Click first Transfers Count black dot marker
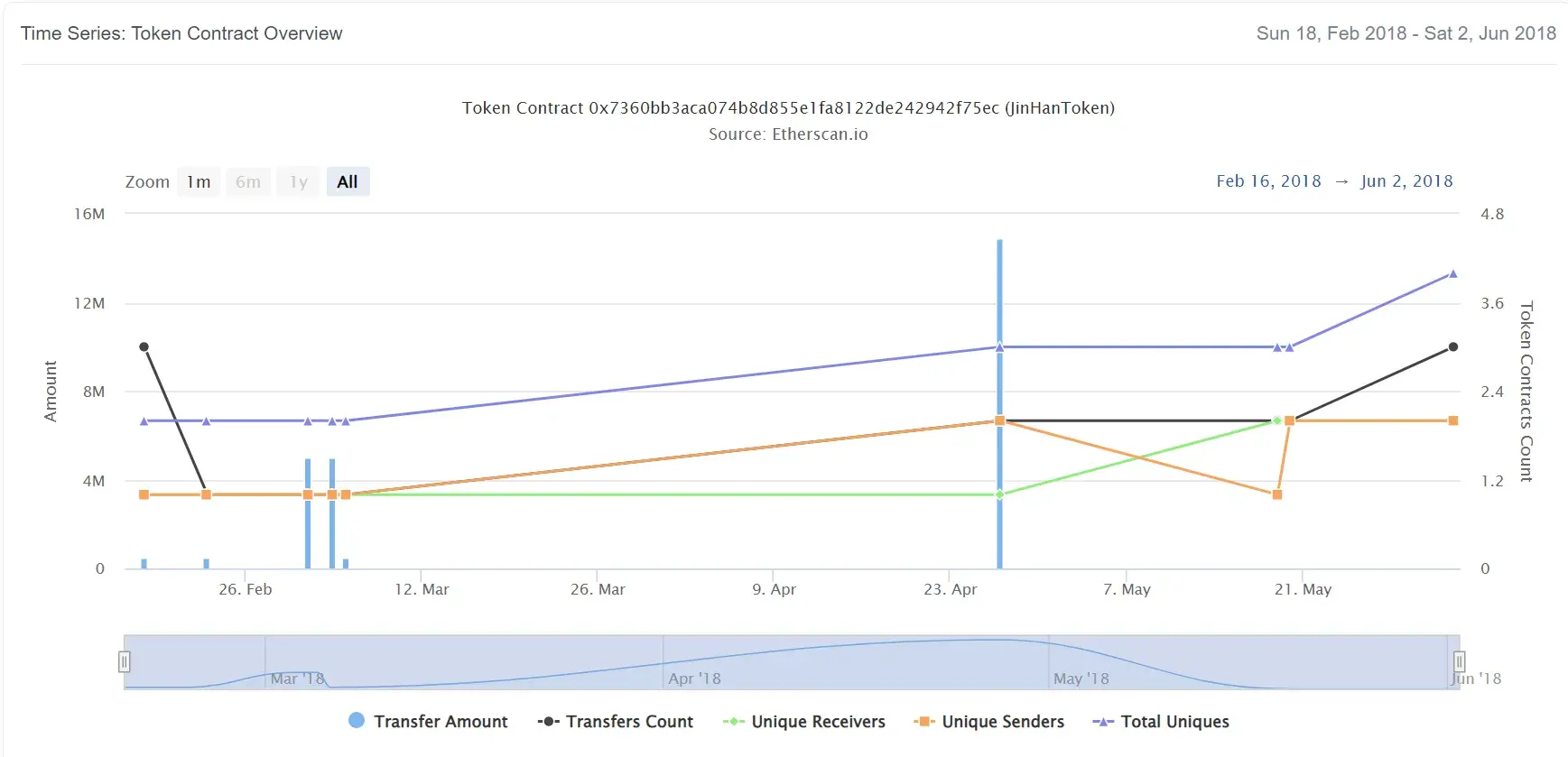This screenshot has height=757, width=1568. (x=144, y=346)
